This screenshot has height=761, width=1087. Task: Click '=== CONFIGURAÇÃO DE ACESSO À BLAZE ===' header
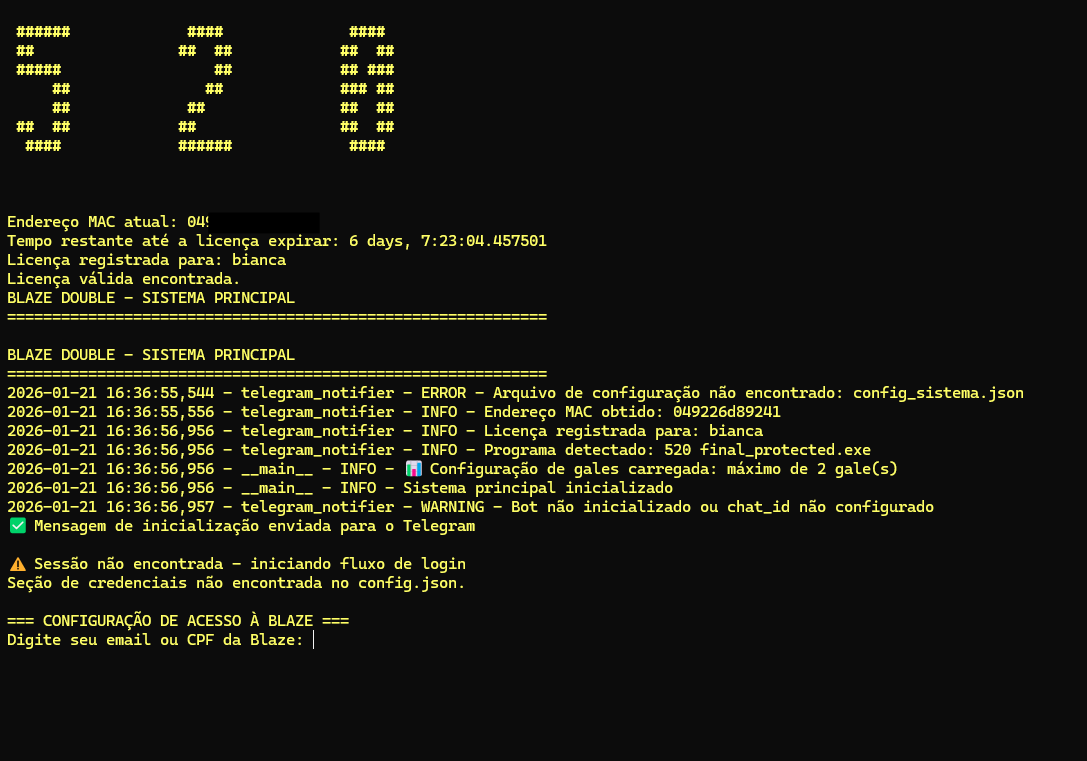178,621
